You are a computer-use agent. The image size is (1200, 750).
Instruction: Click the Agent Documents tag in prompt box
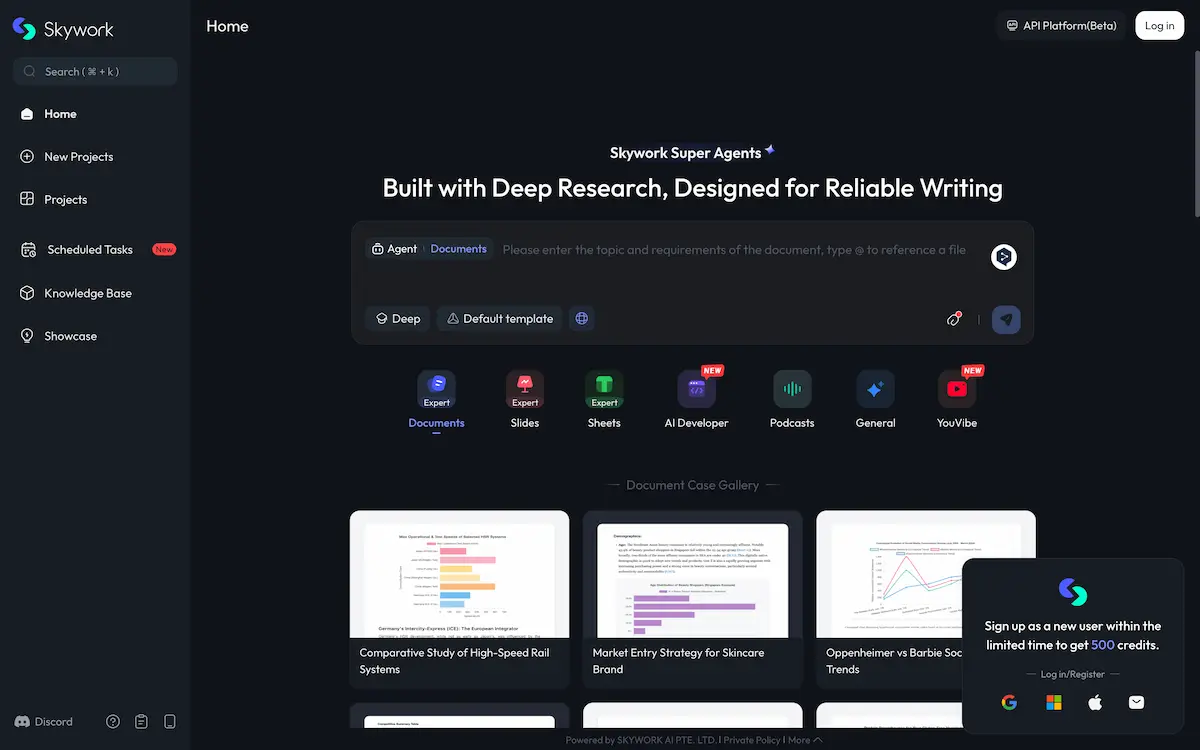coord(429,249)
